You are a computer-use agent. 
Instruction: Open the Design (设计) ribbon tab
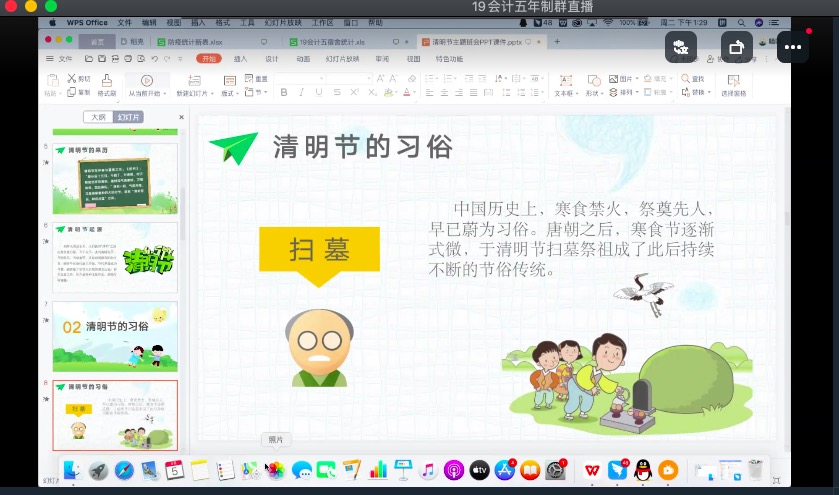click(272, 59)
